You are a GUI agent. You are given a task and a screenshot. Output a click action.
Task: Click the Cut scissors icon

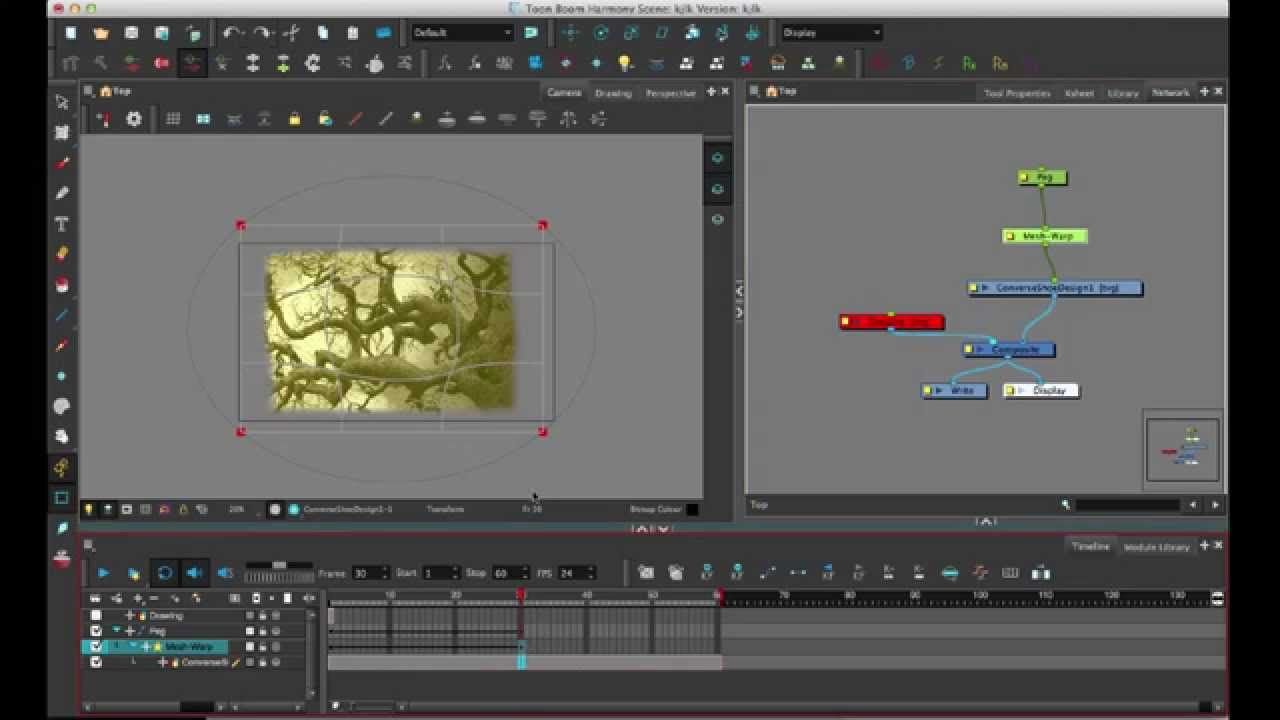pos(292,33)
